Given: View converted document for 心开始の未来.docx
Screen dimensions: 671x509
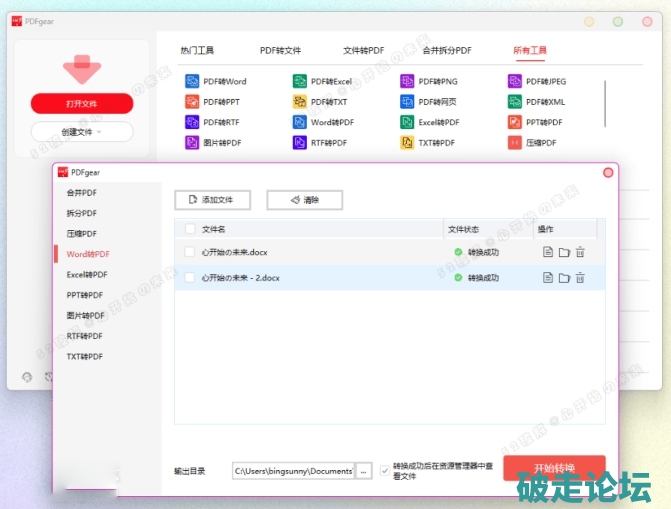Looking at the screenshot, I should pyautogui.click(x=548, y=252).
